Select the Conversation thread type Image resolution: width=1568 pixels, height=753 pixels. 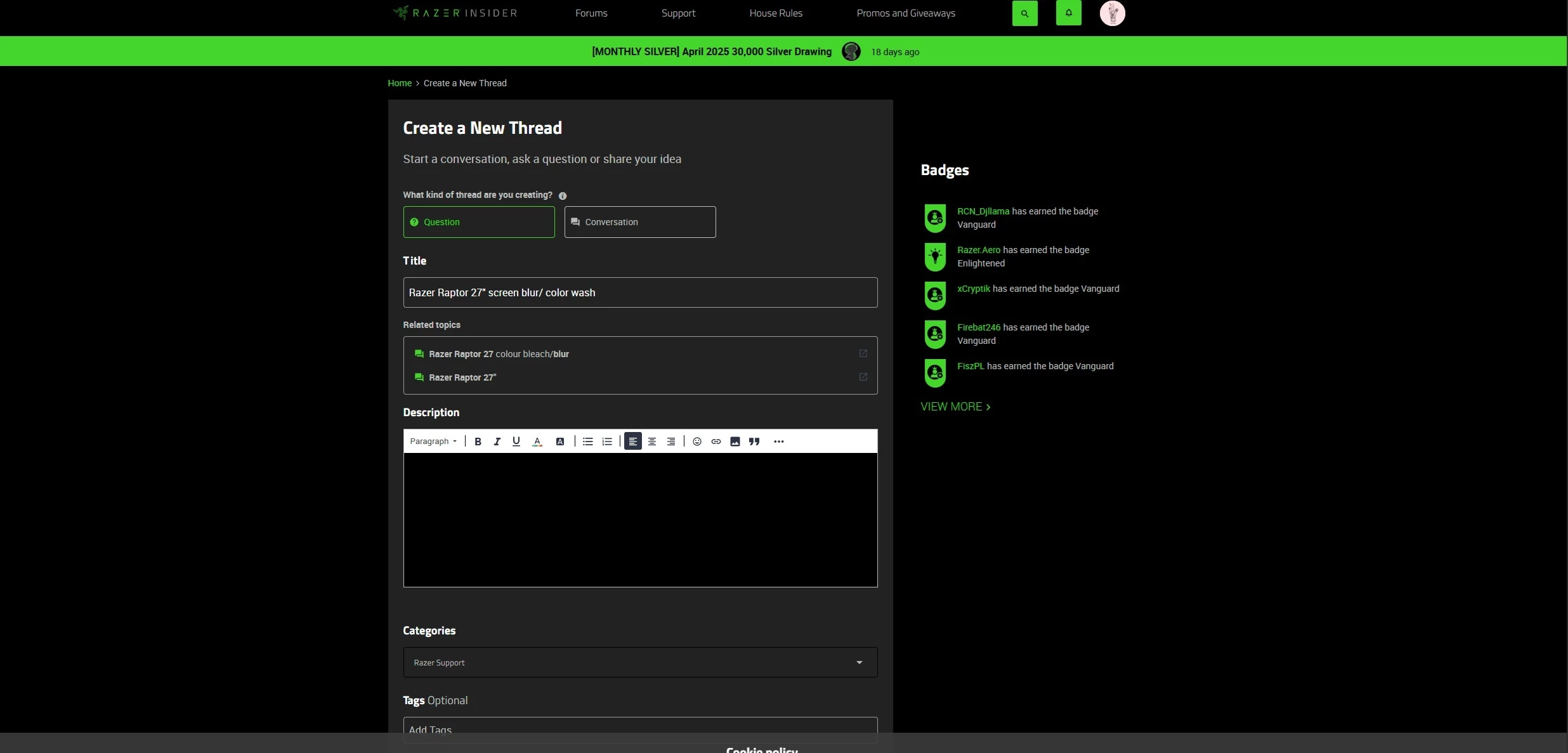pyautogui.click(x=639, y=222)
